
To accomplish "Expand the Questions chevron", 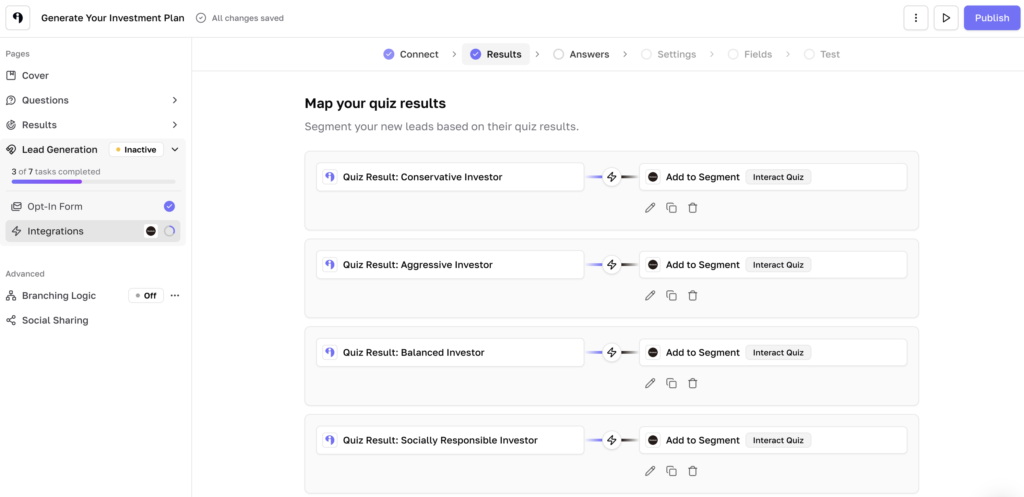I will [174, 101].
